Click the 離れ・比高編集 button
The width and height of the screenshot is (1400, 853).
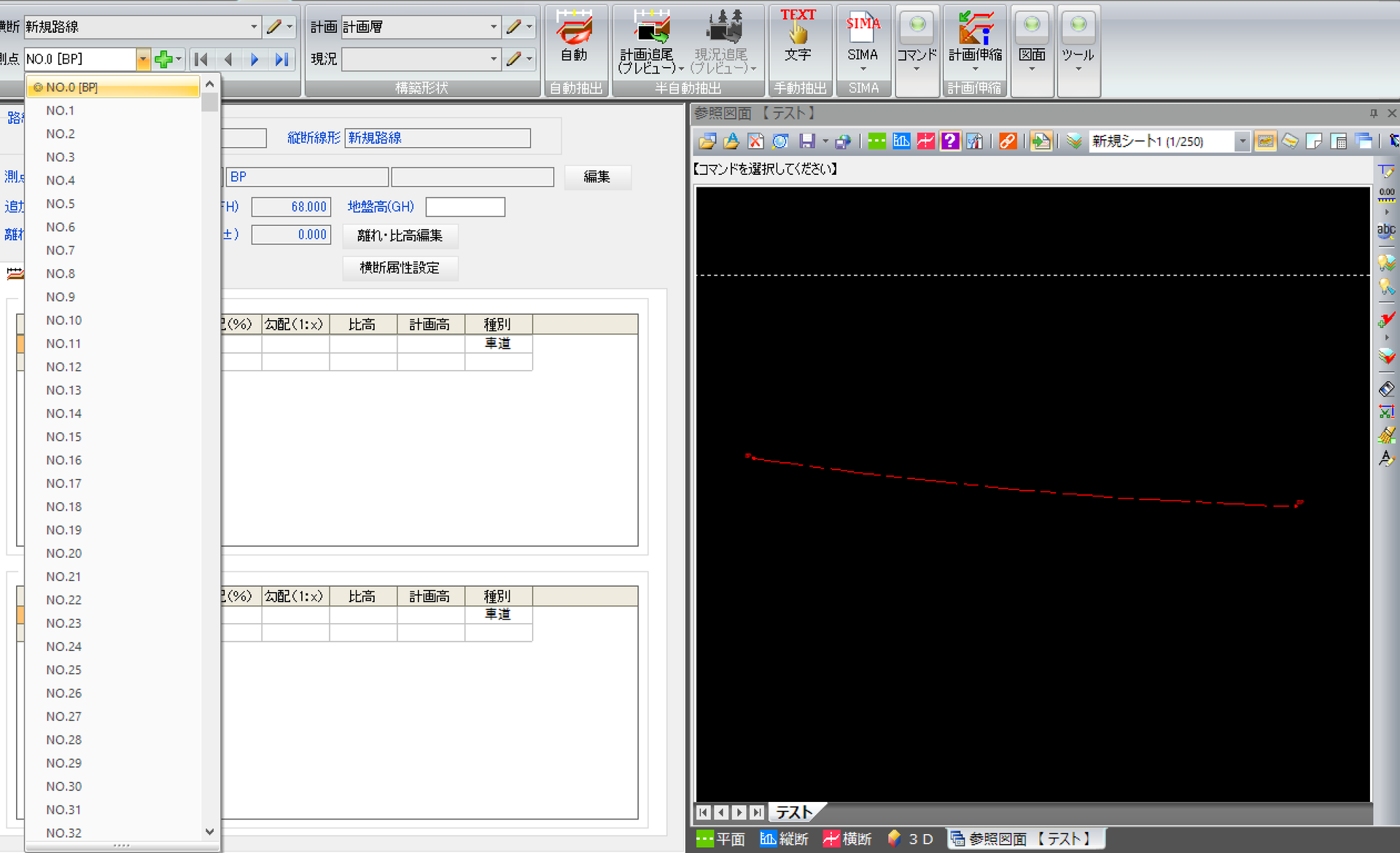pos(400,235)
